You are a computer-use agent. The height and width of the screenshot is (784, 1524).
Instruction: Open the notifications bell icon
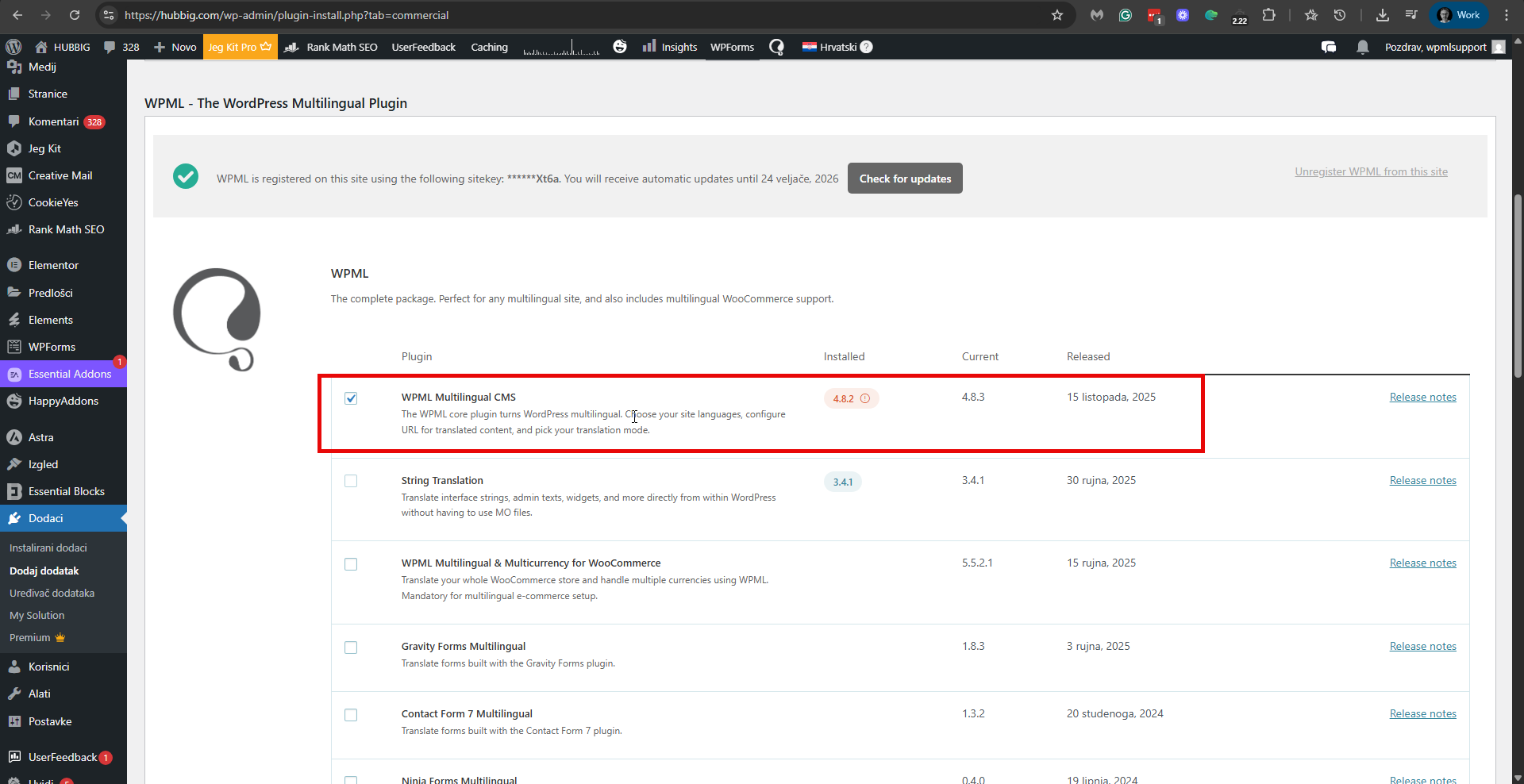click(1362, 47)
